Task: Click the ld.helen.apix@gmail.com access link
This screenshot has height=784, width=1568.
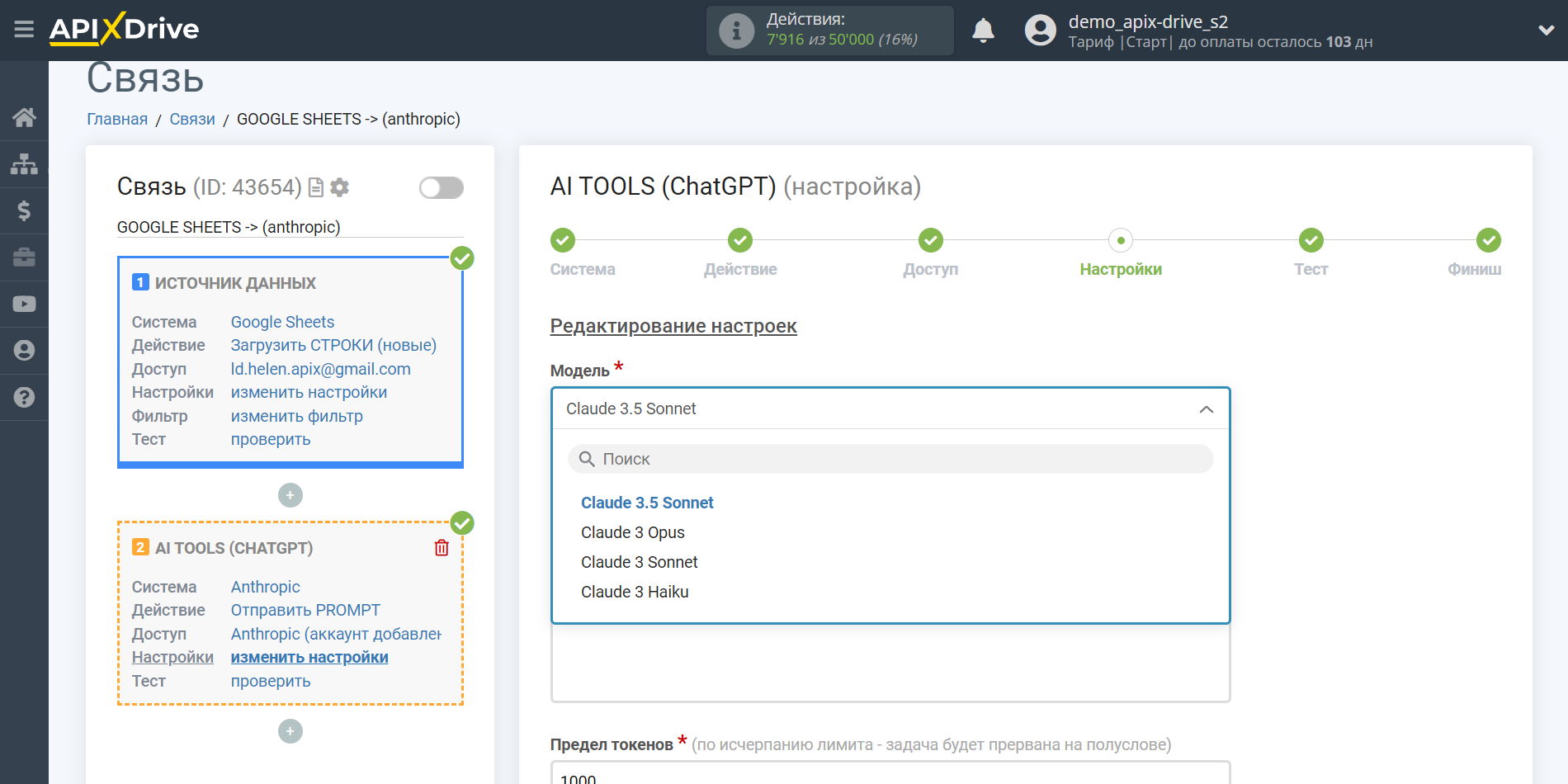Action: pyautogui.click(x=320, y=369)
